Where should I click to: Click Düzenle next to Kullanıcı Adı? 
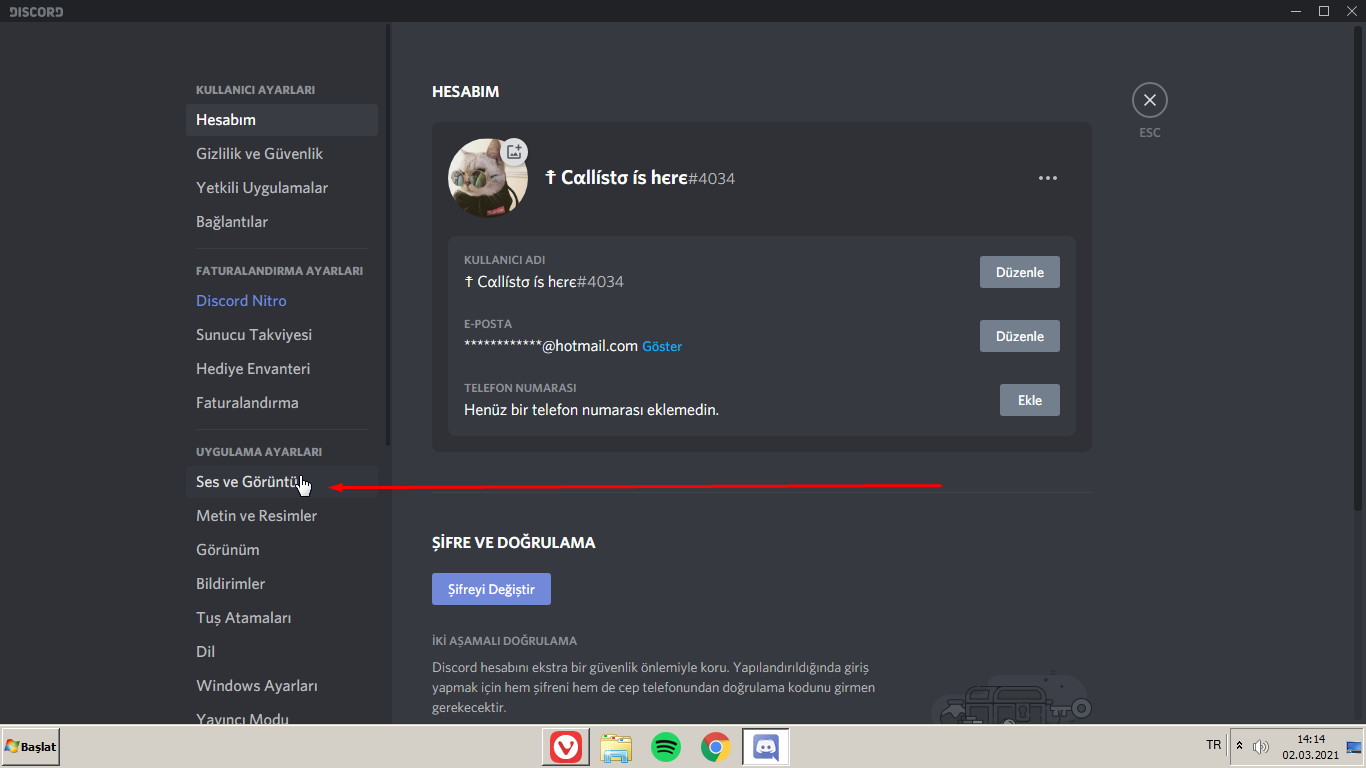click(1019, 272)
